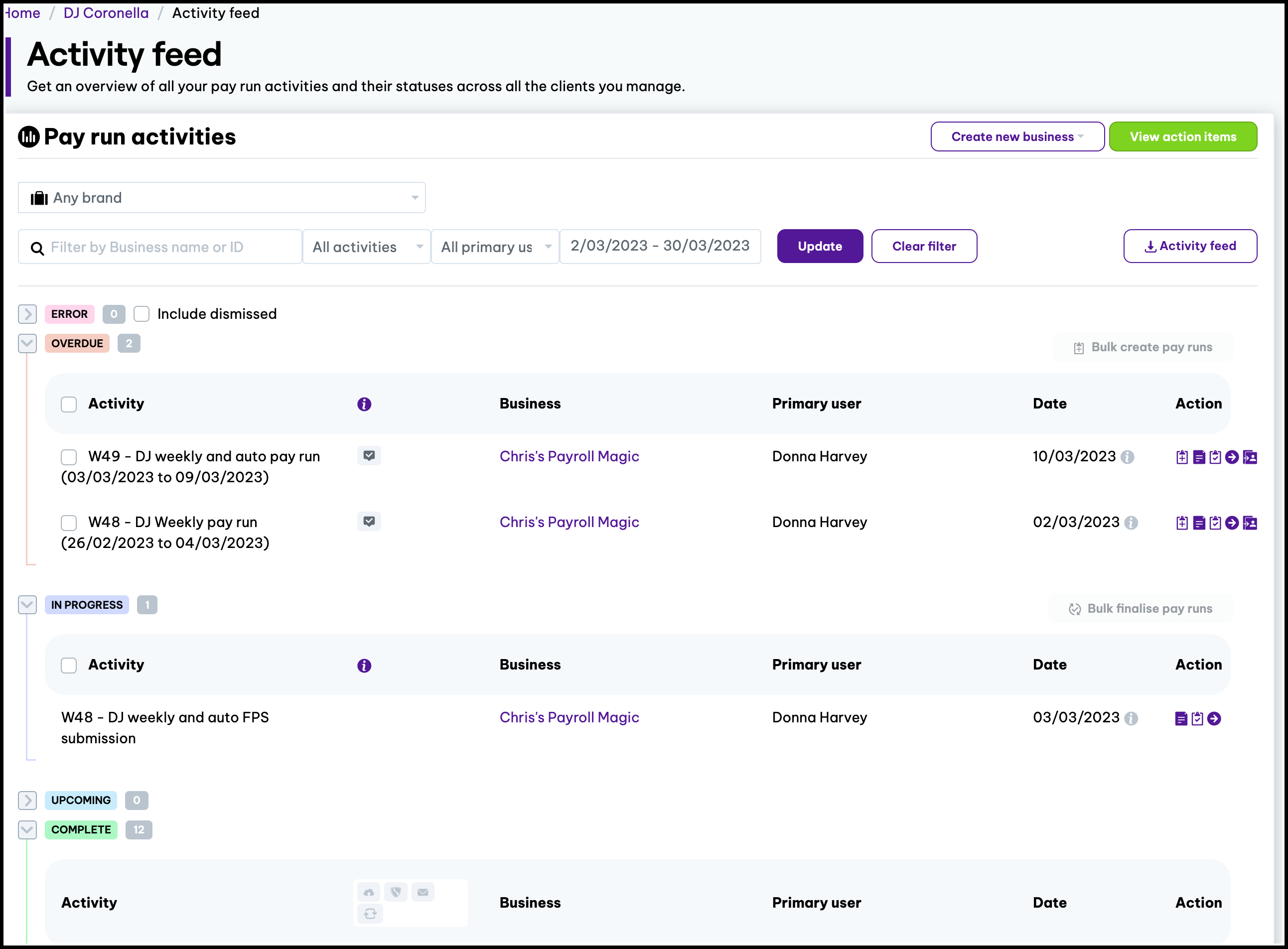Click the Complete count badge 12

pos(139,829)
